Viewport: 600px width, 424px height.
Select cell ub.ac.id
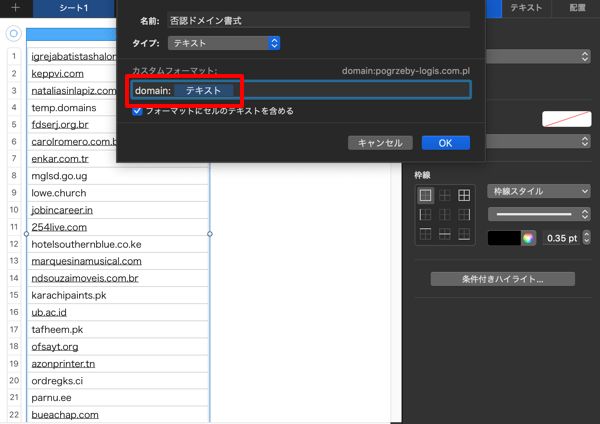tap(118, 313)
